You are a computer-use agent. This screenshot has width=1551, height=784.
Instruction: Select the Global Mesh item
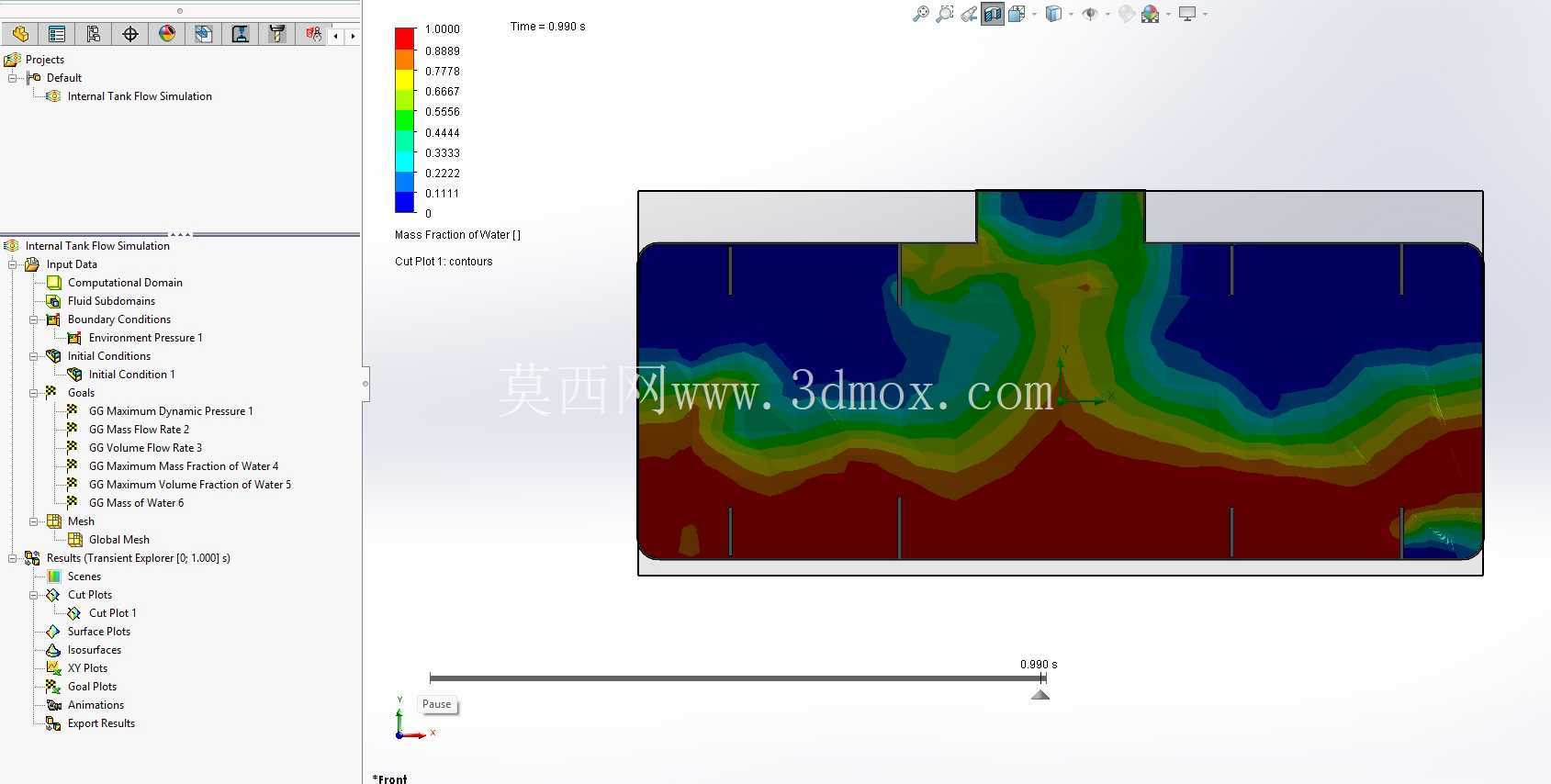pos(119,540)
